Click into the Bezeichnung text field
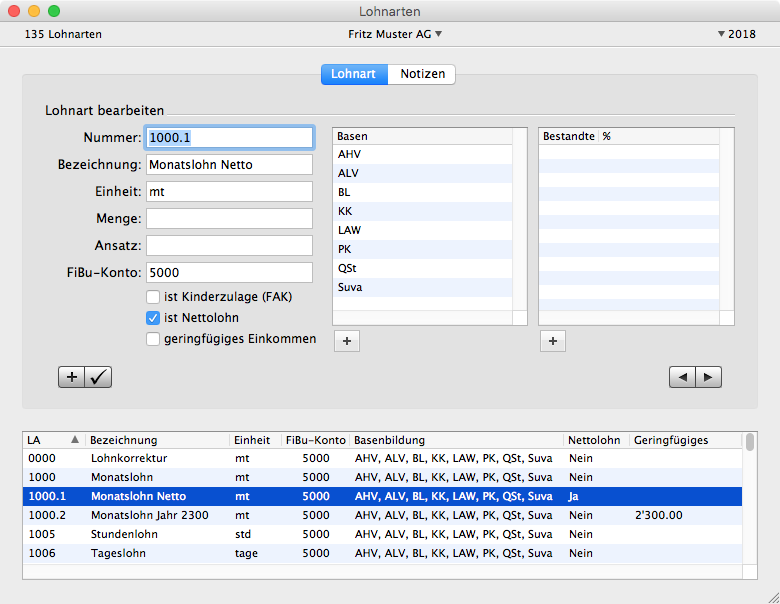Screen dimensions: 780x604 pos(229,164)
